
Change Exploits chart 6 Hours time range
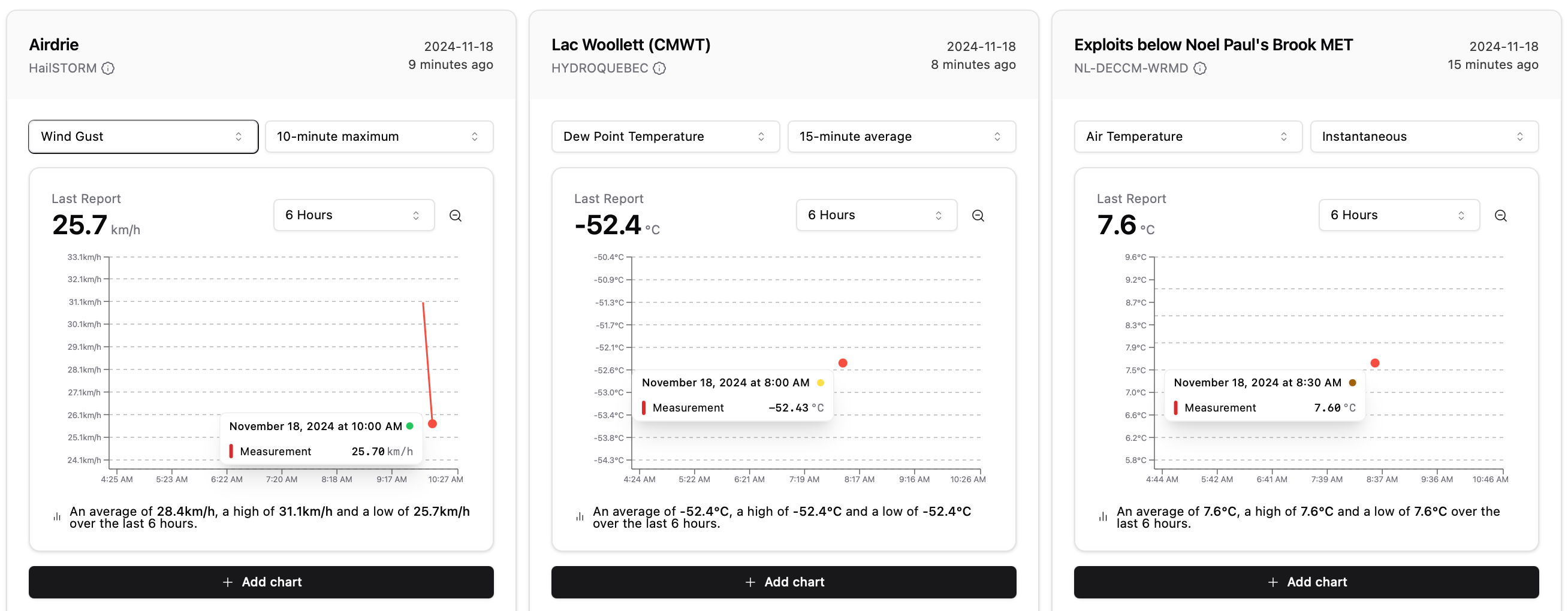[x=1400, y=215]
